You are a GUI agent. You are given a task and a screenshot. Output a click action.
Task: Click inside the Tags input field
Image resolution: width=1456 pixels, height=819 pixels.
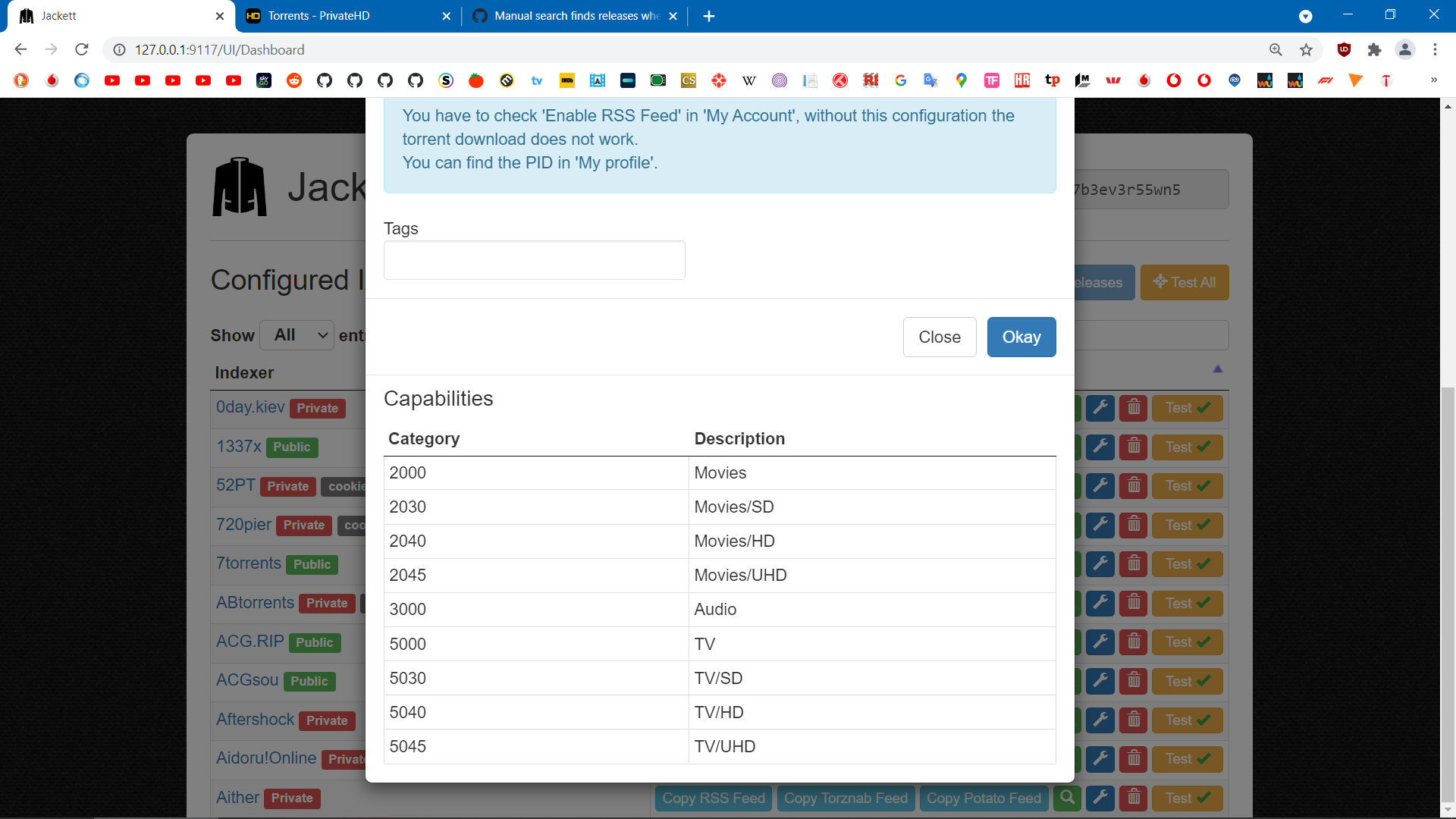tap(534, 260)
